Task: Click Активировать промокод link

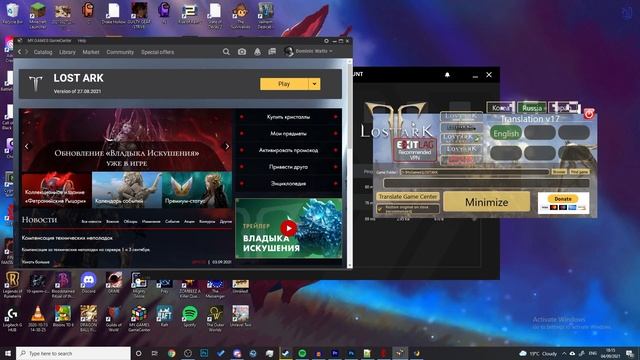Action: 288,150
